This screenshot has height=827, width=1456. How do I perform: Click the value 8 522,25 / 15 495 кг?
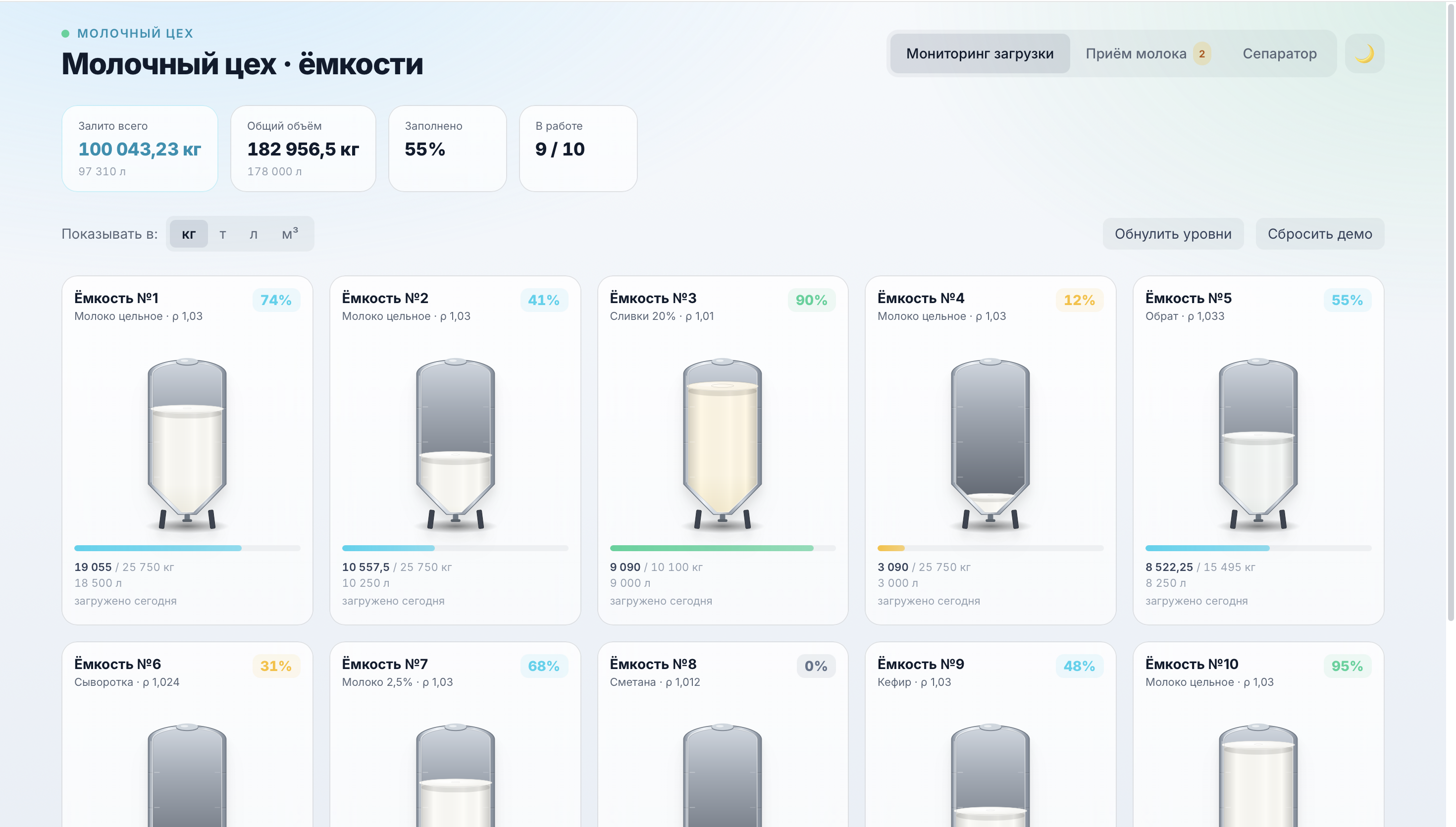(x=1200, y=567)
